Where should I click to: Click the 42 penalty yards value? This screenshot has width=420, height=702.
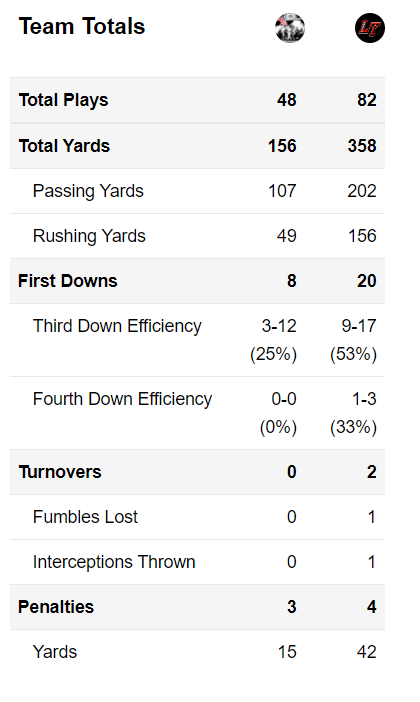pos(367,652)
